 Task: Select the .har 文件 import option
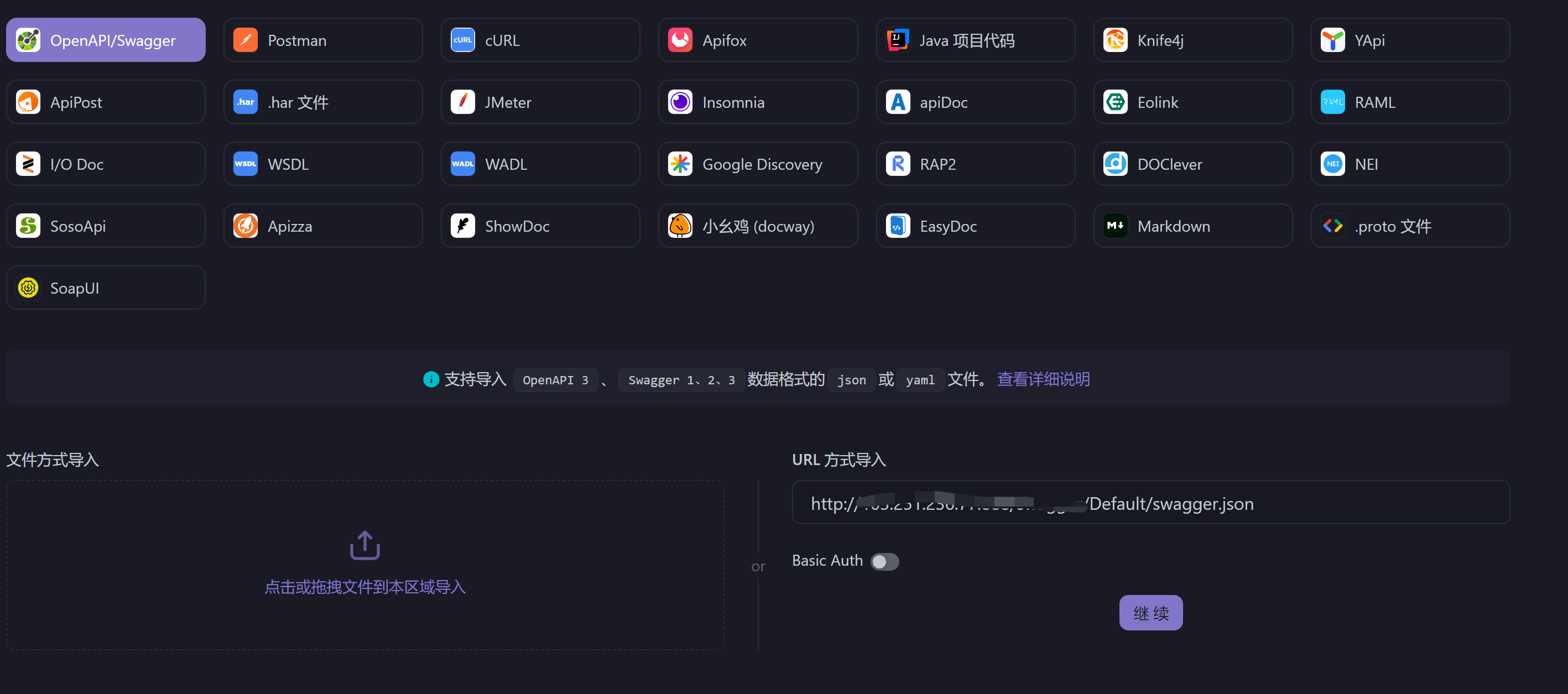point(323,102)
